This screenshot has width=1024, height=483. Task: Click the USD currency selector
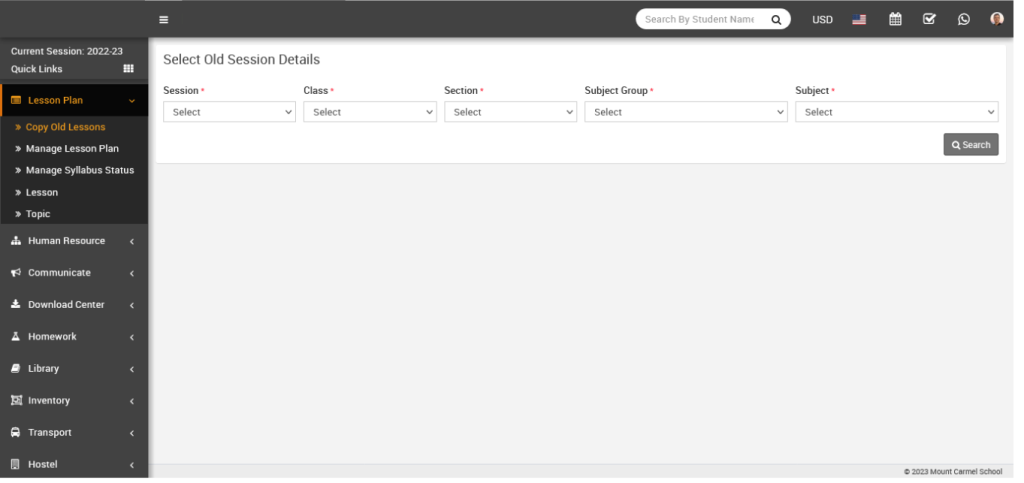tap(822, 19)
